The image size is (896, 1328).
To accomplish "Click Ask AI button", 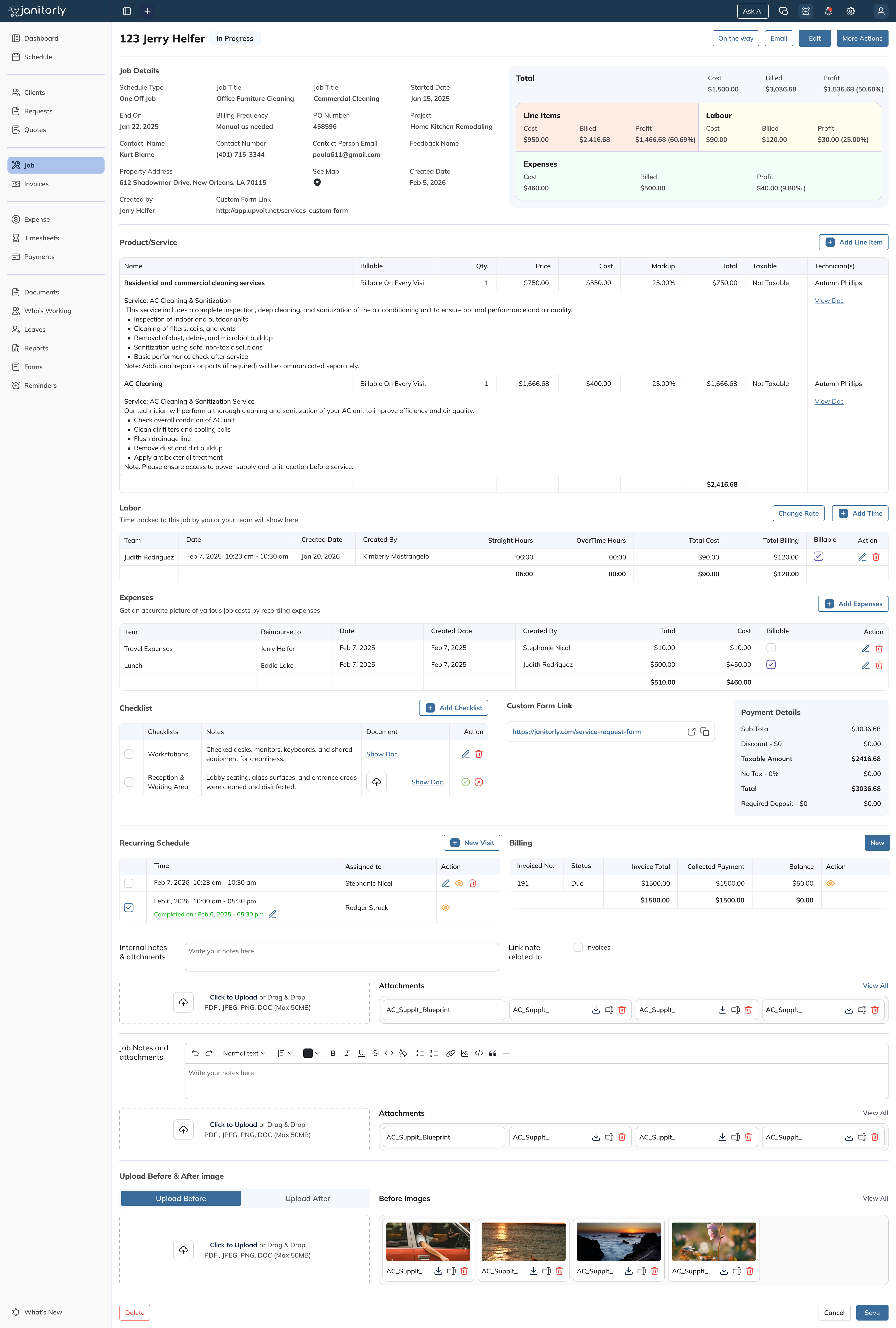I will (x=752, y=11).
